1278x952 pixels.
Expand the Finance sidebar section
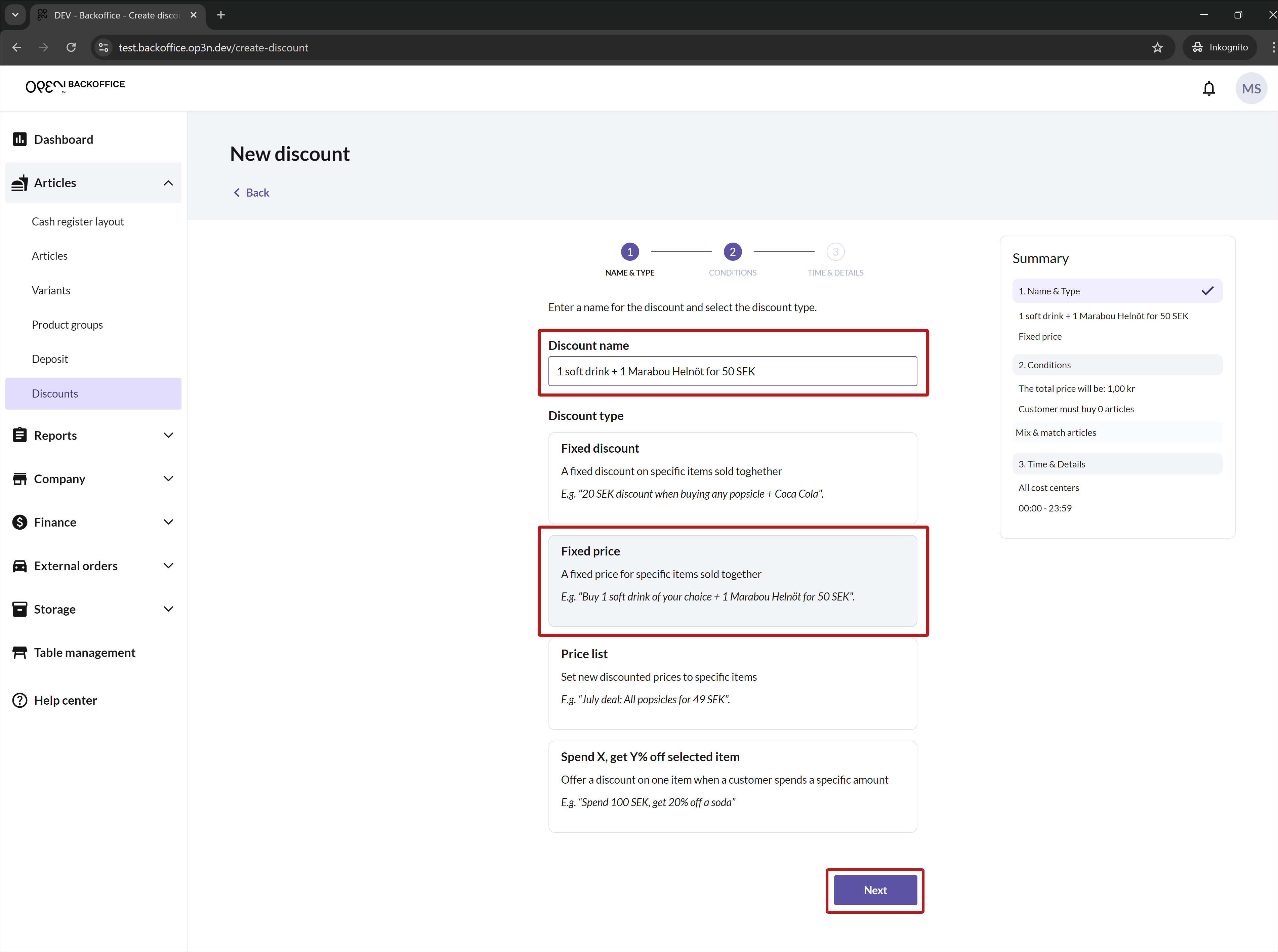click(x=168, y=522)
